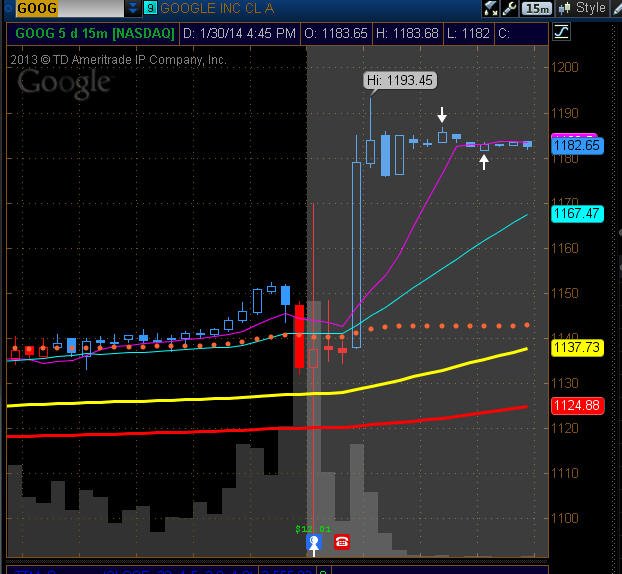Click the GOOG symbol input field

(x=69, y=8)
